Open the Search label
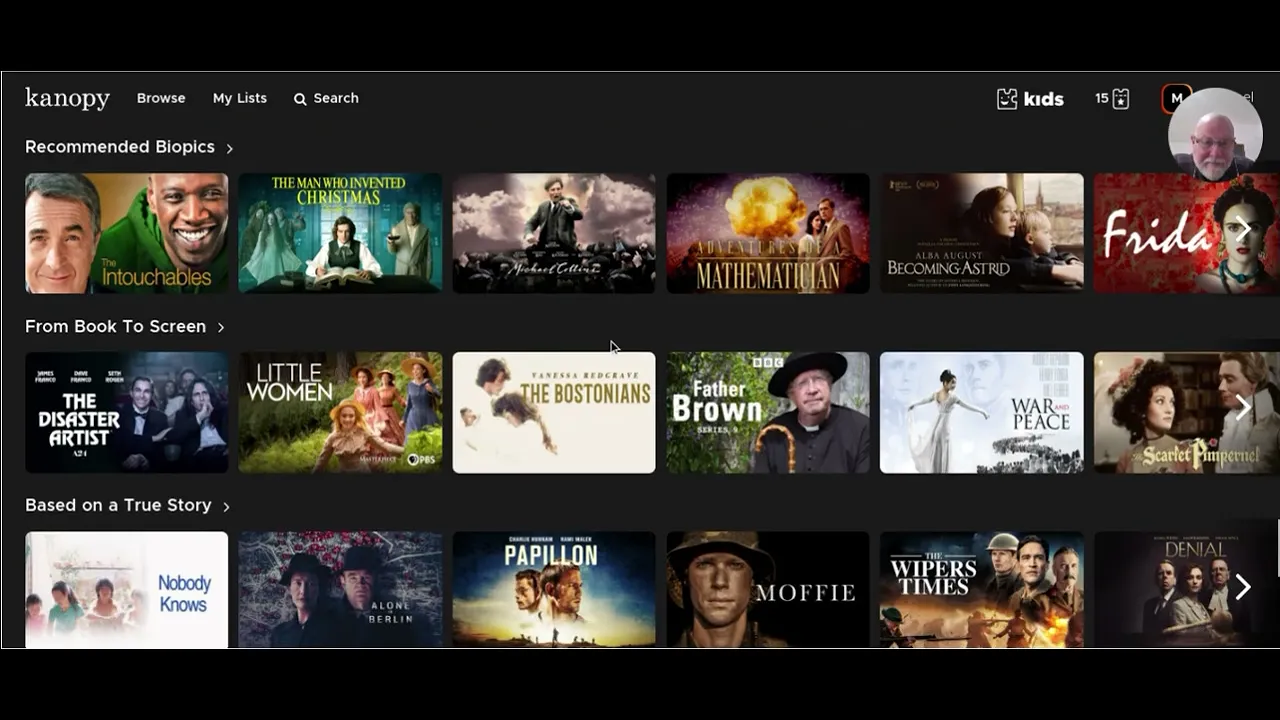 [x=336, y=98]
